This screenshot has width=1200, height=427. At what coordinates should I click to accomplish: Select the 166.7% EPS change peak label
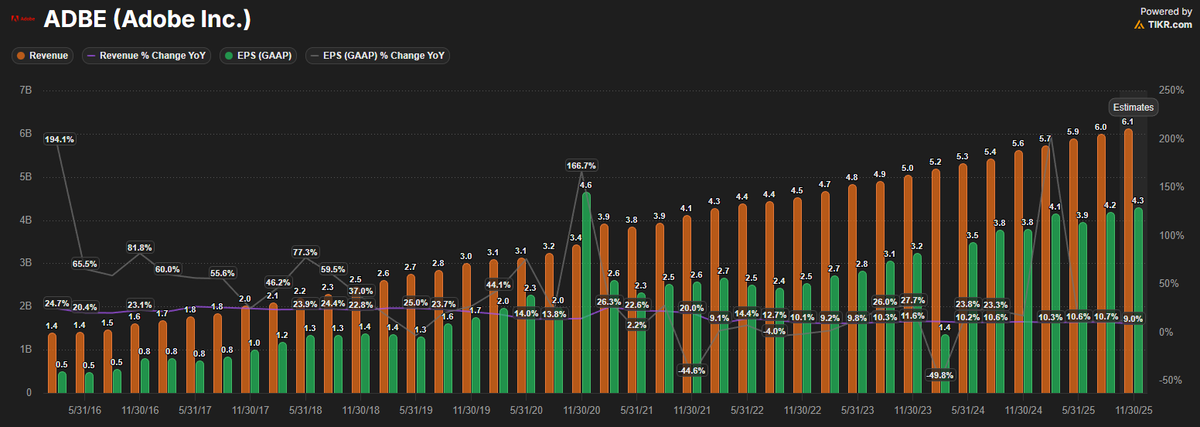click(x=582, y=166)
